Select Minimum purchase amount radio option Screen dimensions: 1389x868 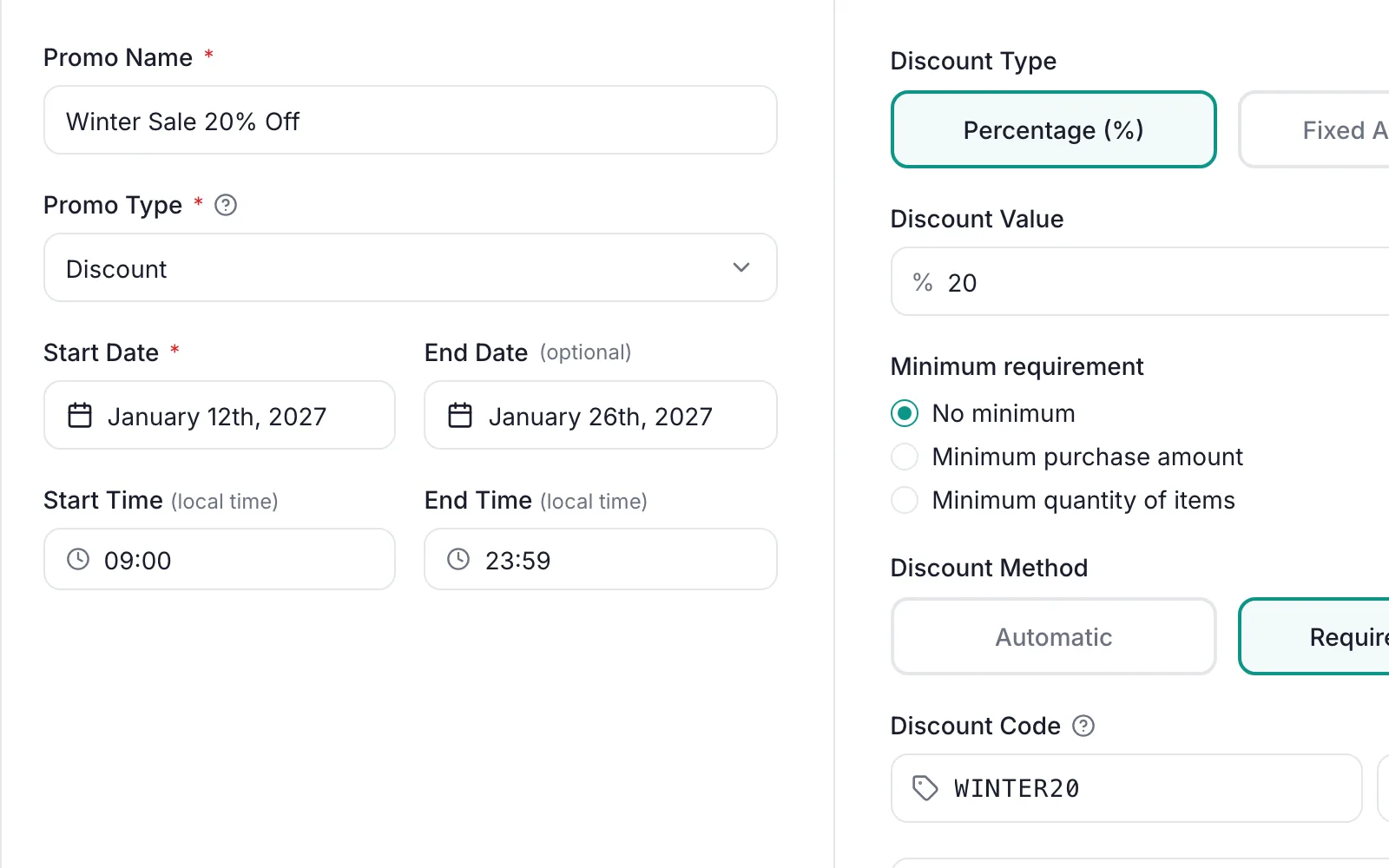[x=905, y=457]
